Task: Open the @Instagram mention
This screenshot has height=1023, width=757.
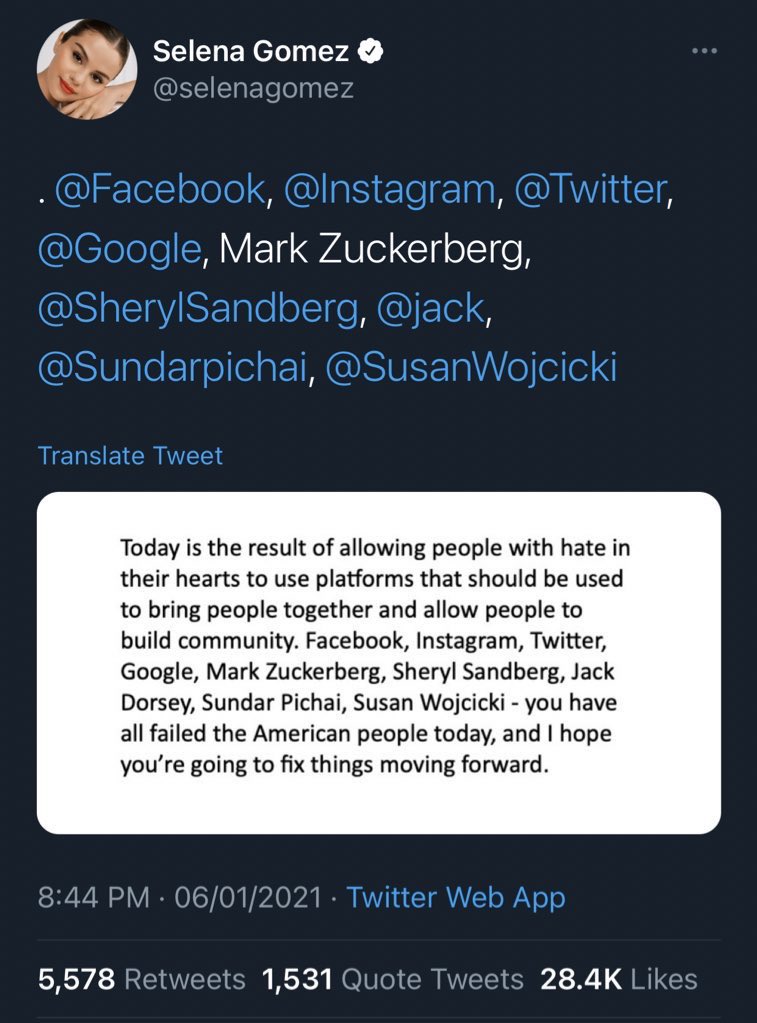Action: point(390,189)
